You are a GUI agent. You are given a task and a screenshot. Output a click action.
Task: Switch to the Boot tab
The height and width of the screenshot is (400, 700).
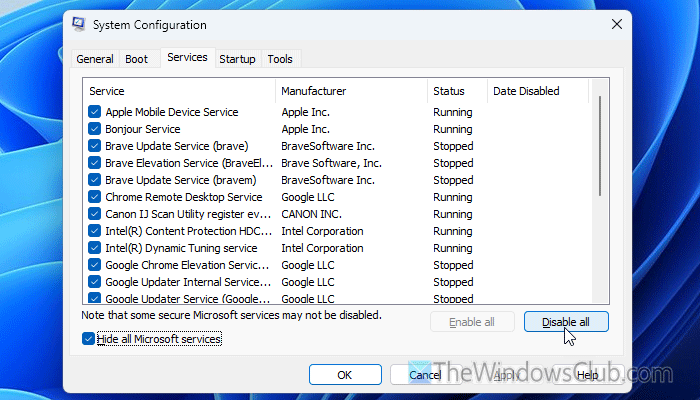pyautogui.click(x=137, y=59)
